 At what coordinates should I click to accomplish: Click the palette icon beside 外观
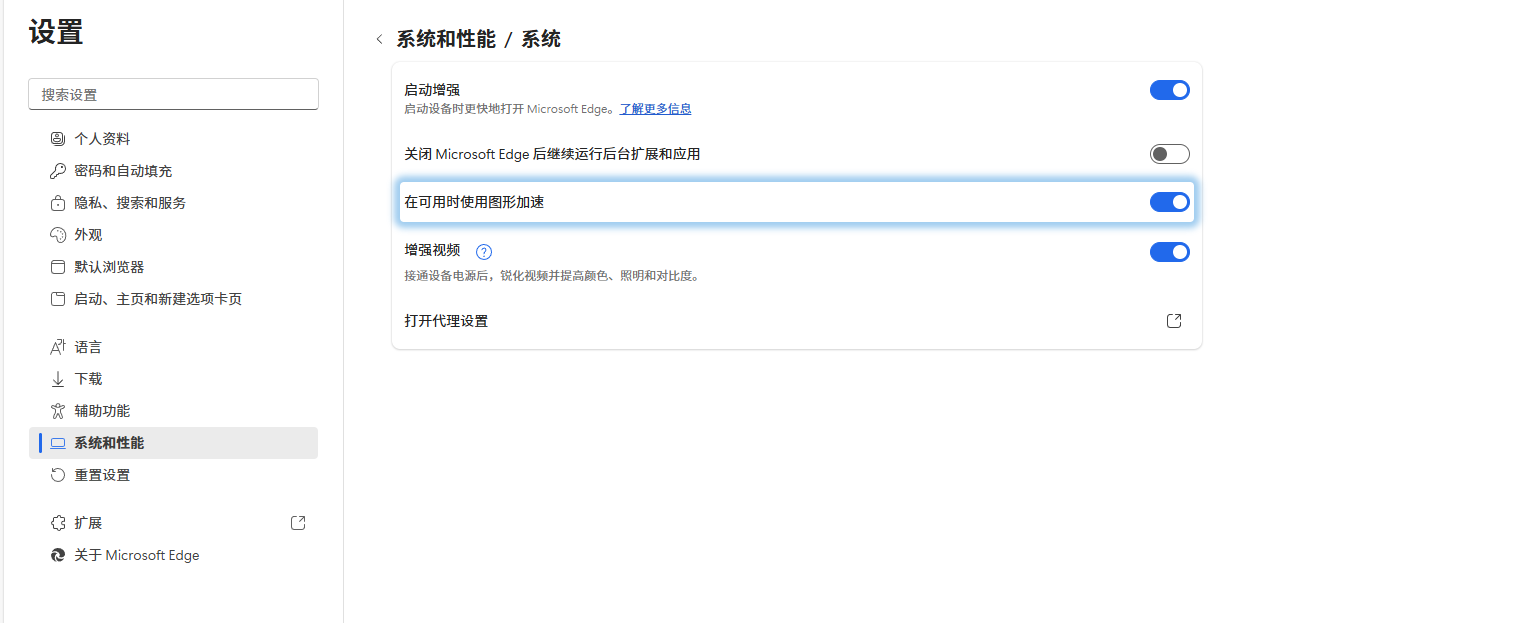57,235
